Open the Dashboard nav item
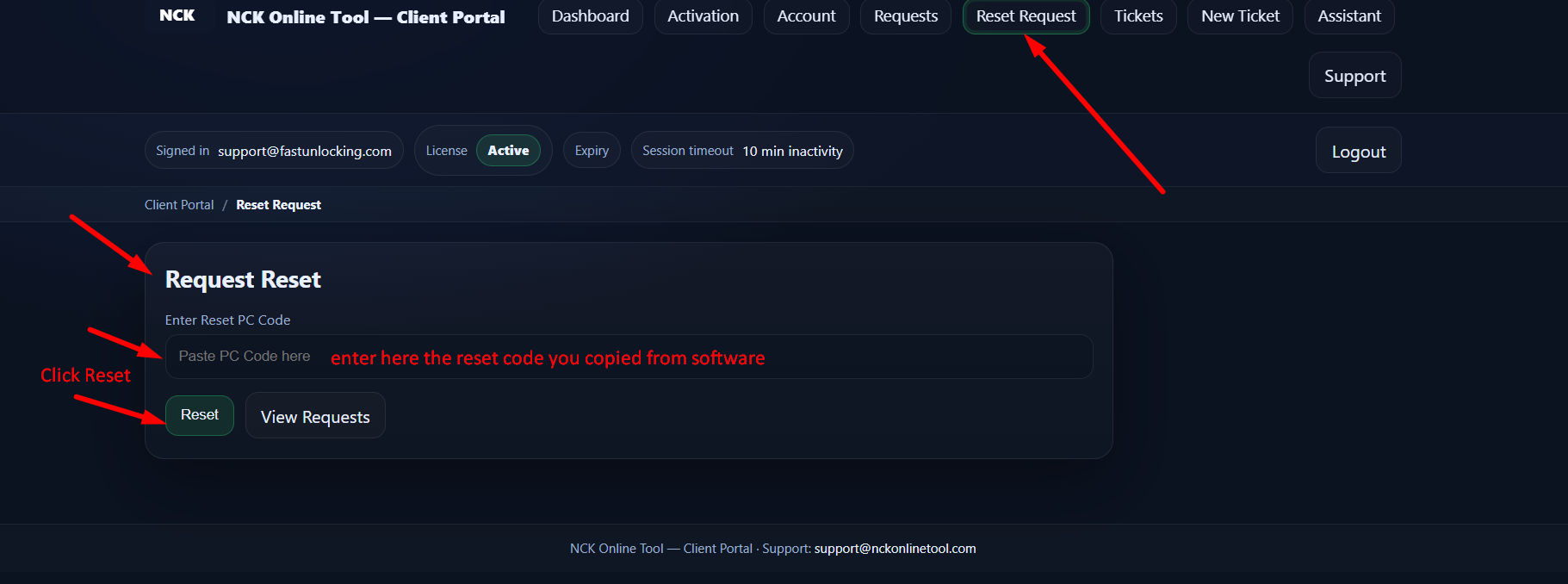Viewport: 1568px width, 584px height. click(x=590, y=16)
